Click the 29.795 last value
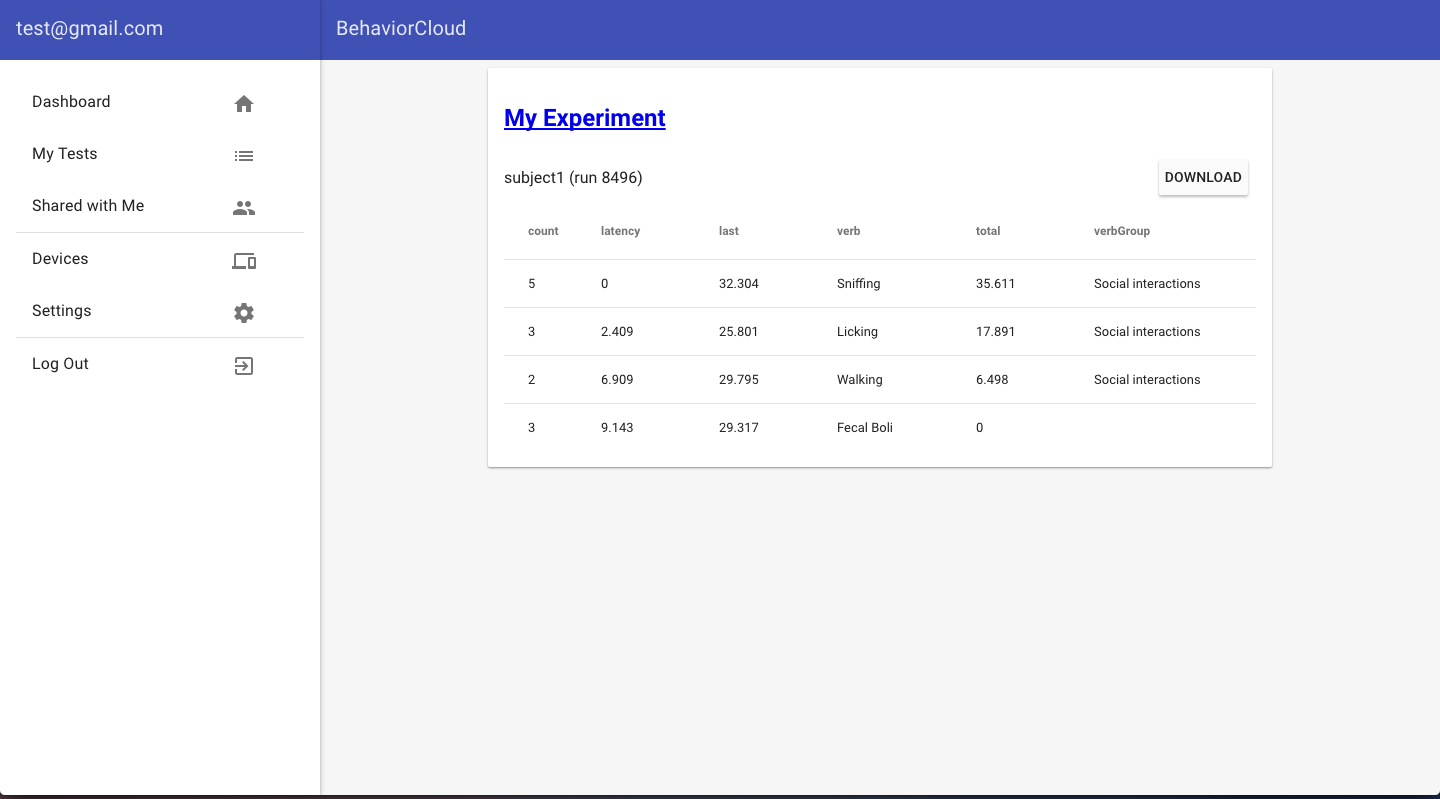This screenshot has width=1440, height=799. (738, 380)
